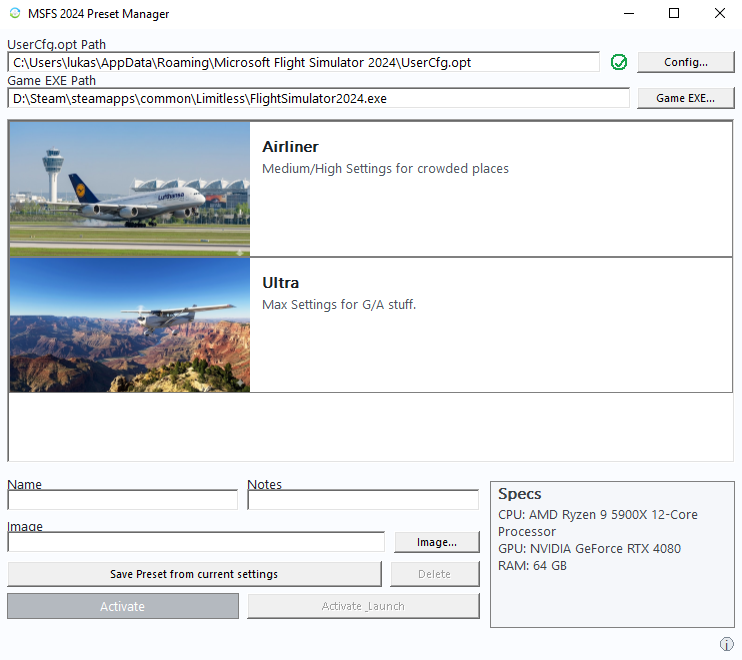Click the app icon in title bar

tap(14, 14)
